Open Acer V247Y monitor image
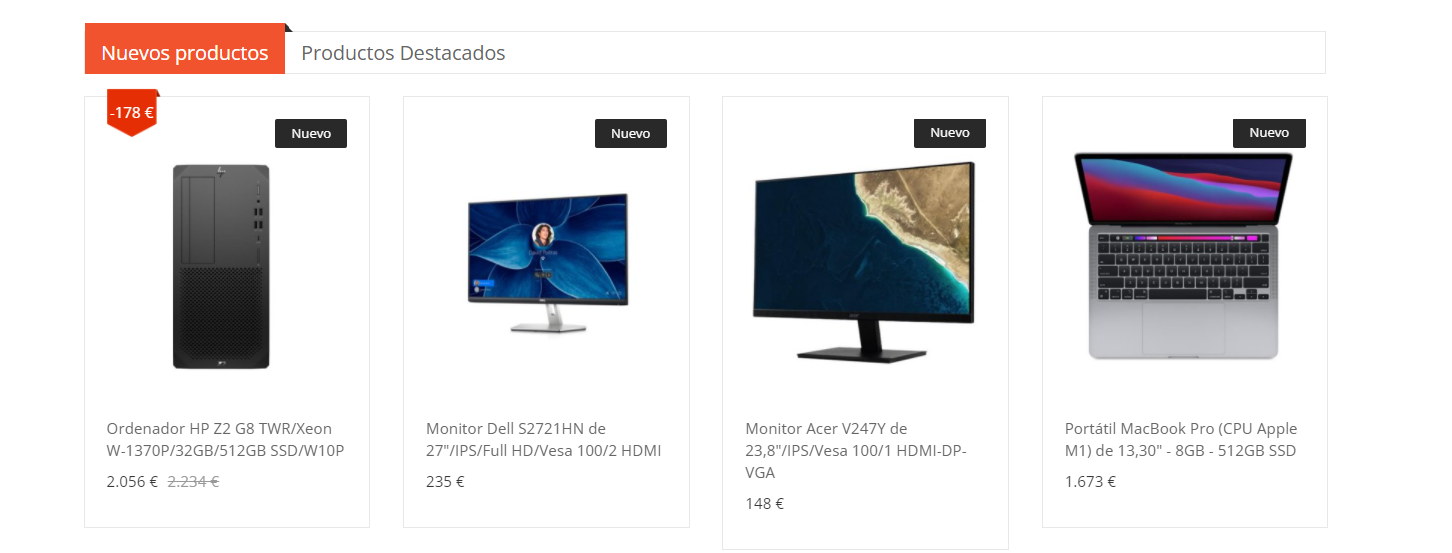 [x=865, y=260]
